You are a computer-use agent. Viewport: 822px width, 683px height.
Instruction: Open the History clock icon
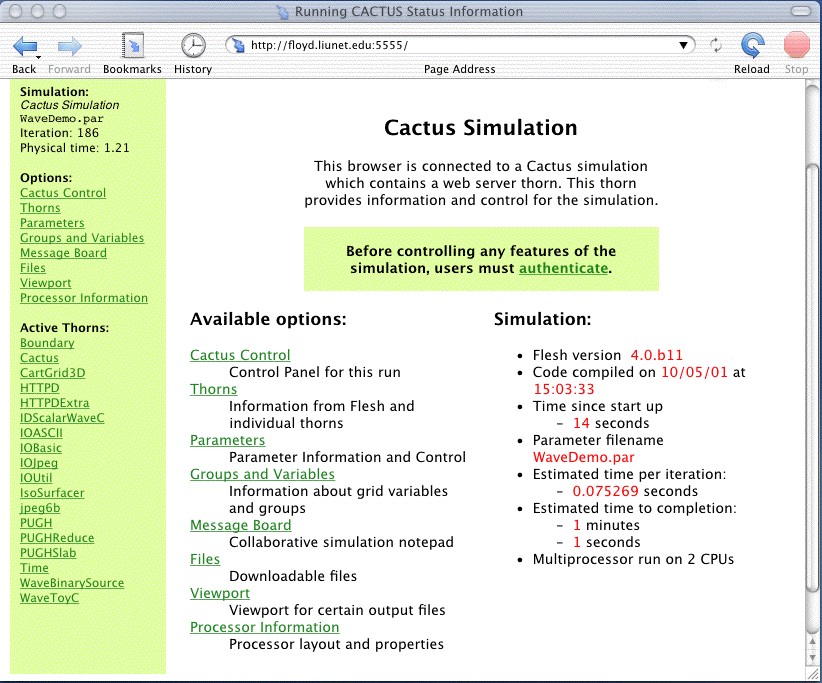192,46
